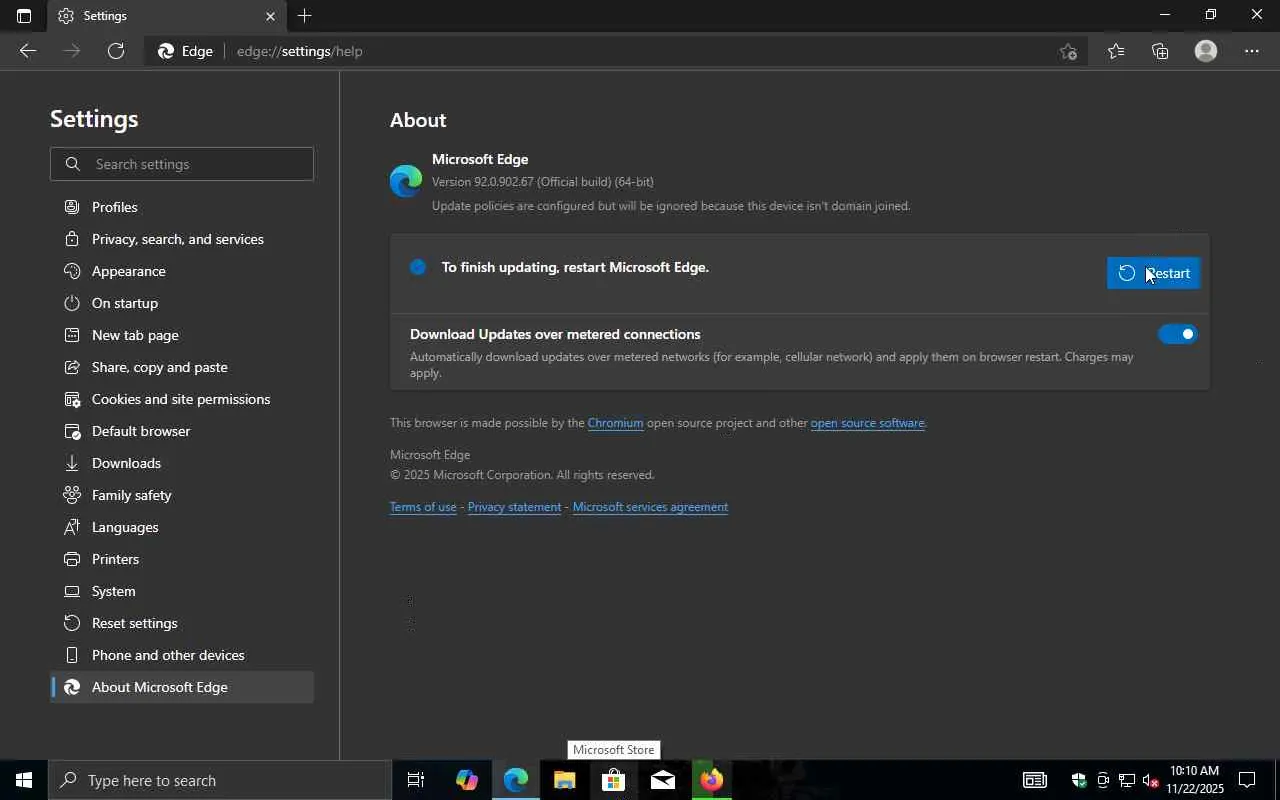Open the tab actions menu icon
The height and width of the screenshot is (800, 1280).
pos(24,16)
